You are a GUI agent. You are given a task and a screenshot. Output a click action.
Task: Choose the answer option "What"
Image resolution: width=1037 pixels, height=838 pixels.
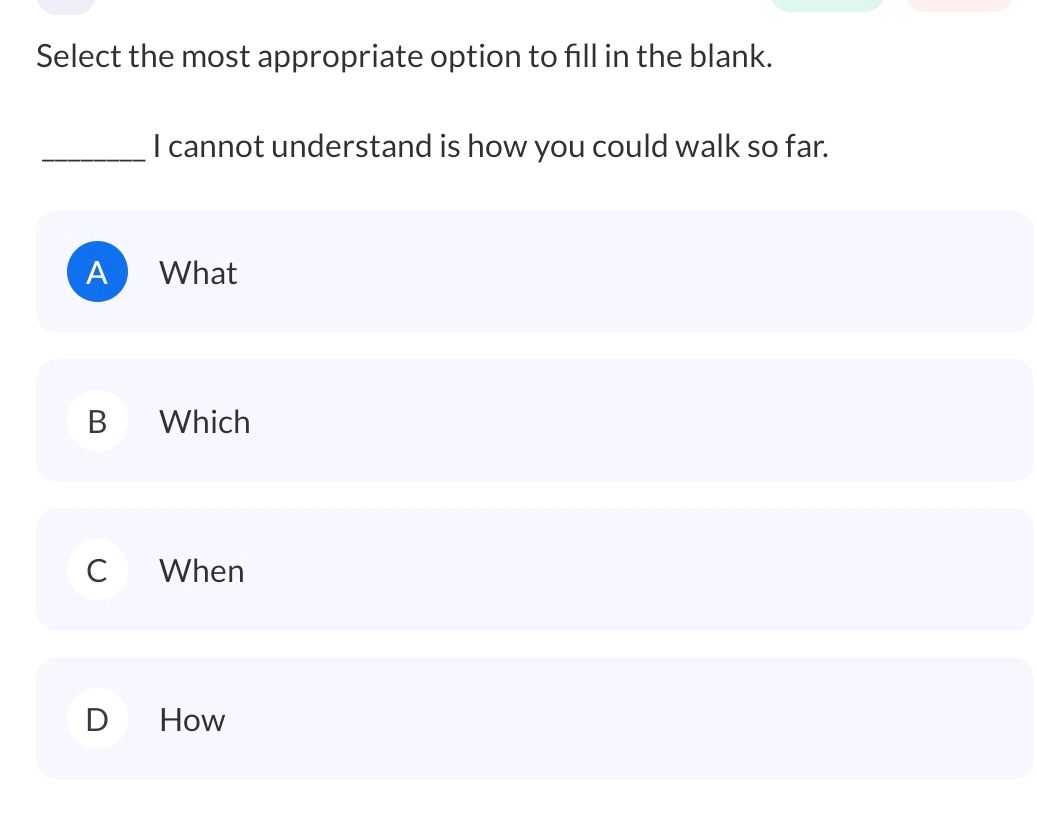click(x=197, y=272)
